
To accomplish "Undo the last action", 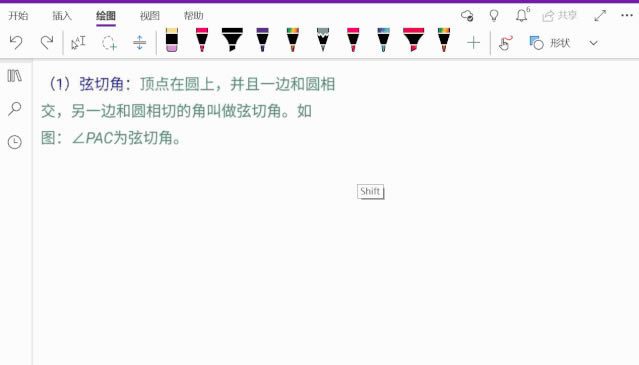I will click(16, 42).
